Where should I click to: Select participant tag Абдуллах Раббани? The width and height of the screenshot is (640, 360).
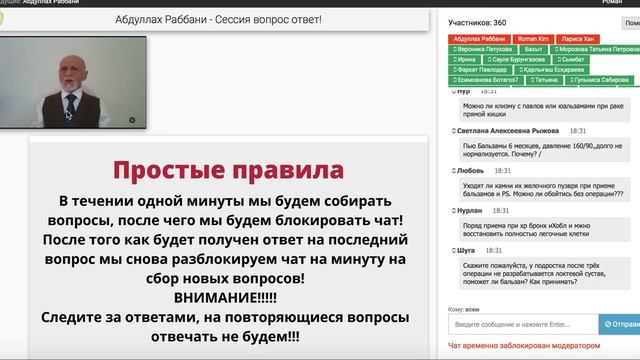point(479,39)
